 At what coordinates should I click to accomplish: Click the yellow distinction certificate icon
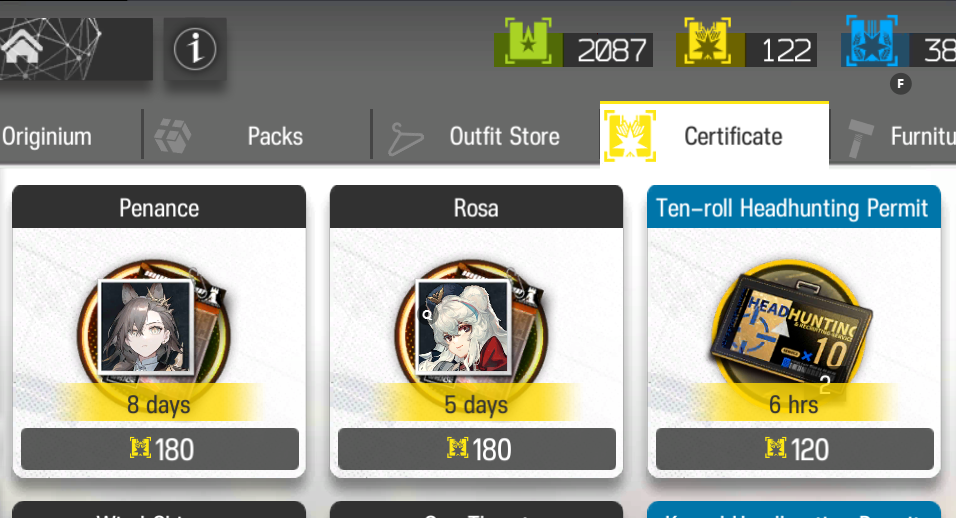(x=707, y=41)
